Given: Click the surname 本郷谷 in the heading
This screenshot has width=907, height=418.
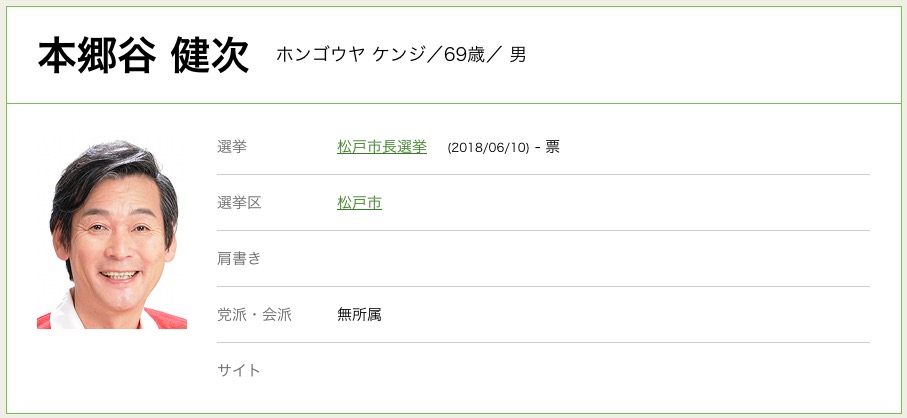Looking at the screenshot, I should pos(97,56).
